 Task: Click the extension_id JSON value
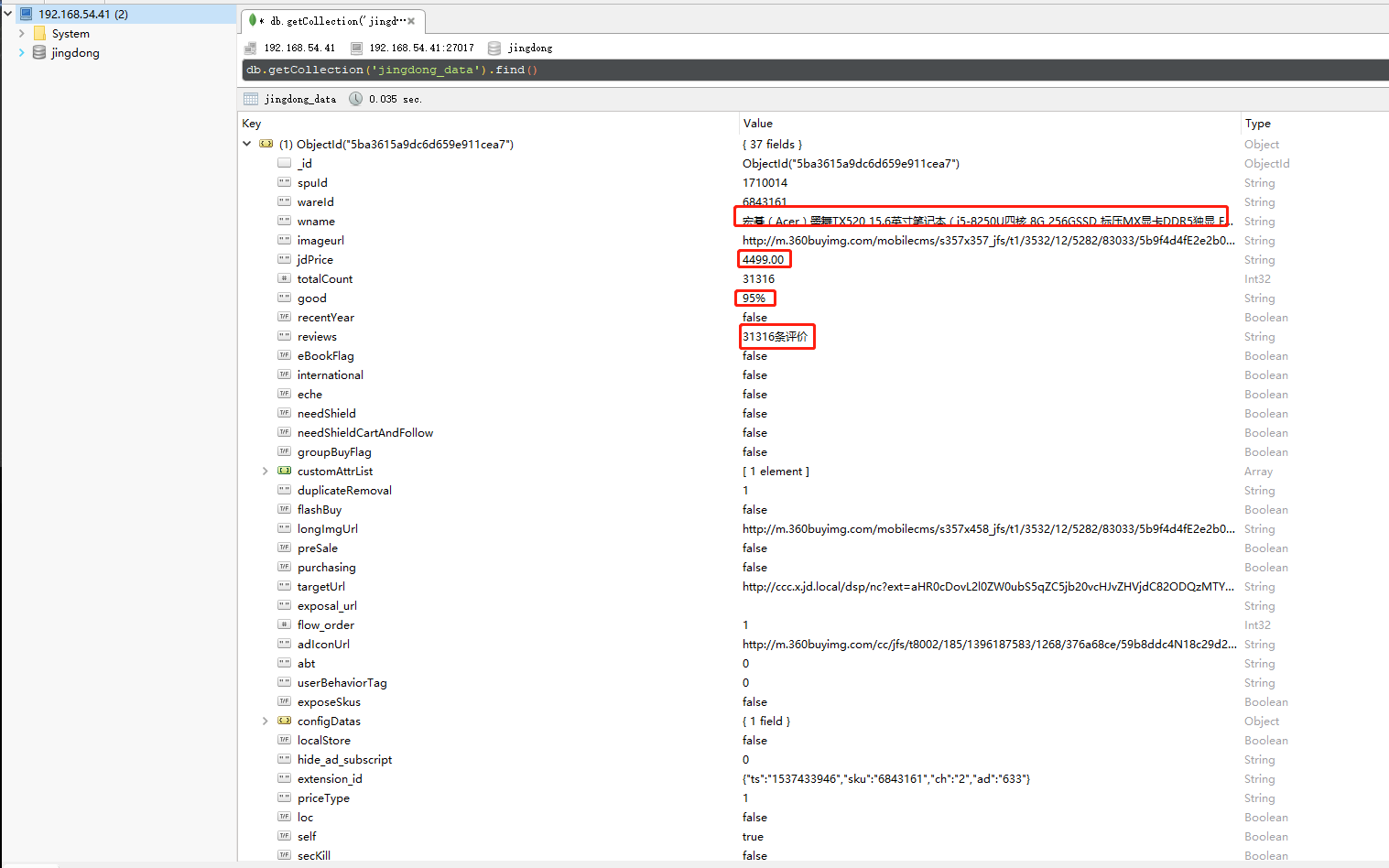point(886,778)
